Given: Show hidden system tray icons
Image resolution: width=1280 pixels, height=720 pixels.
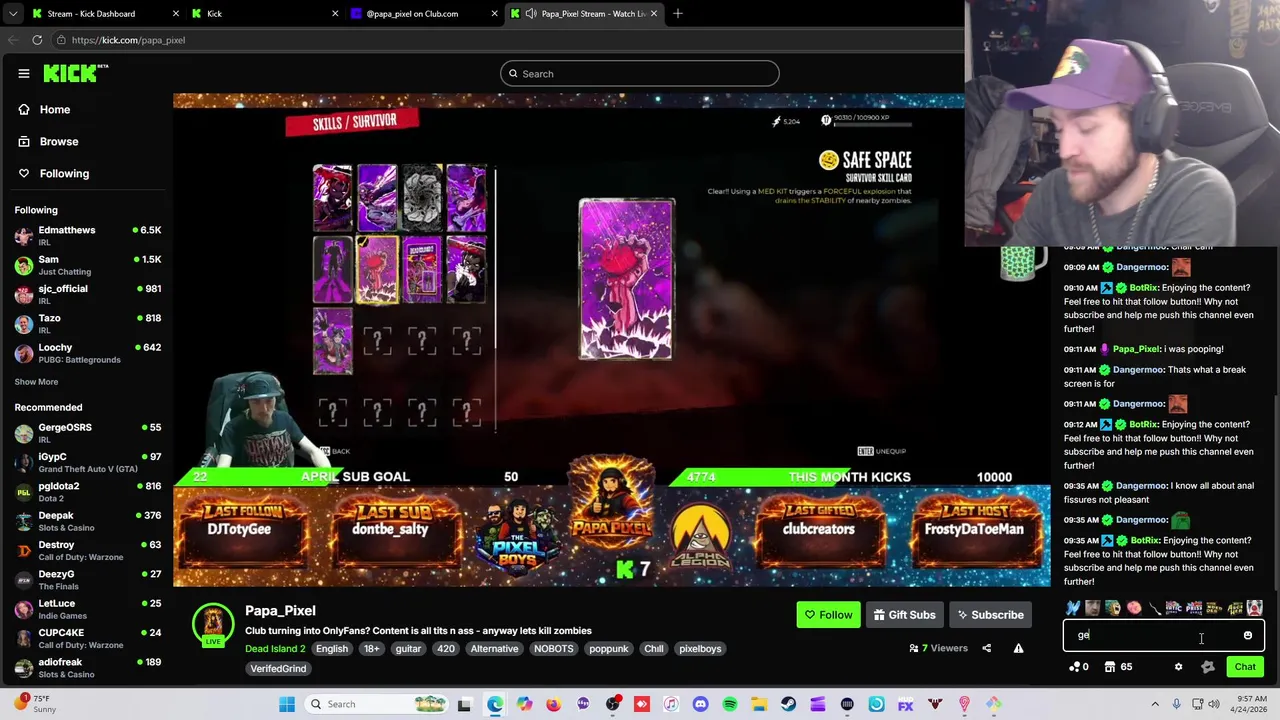Looking at the screenshot, I should [x=1155, y=704].
